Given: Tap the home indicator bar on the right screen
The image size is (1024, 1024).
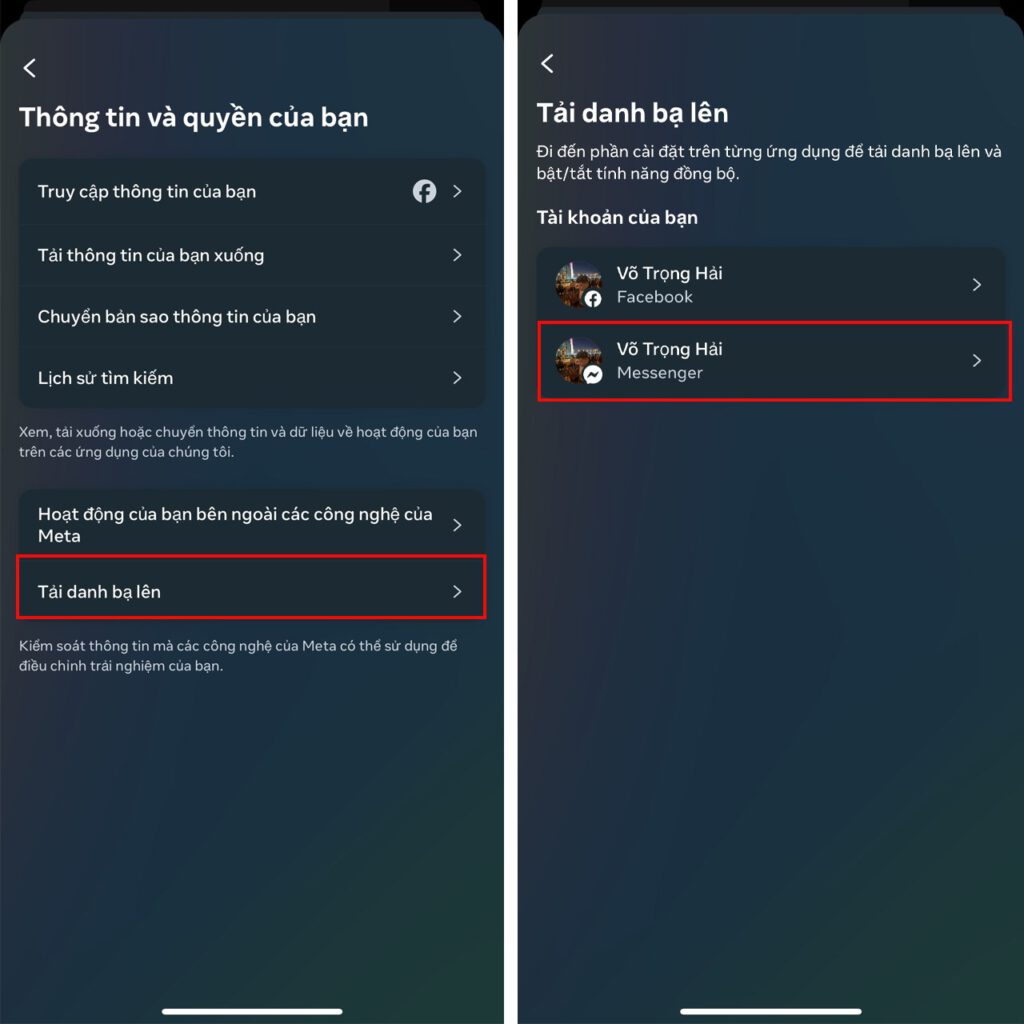Looking at the screenshot, I should point(771,1012).
